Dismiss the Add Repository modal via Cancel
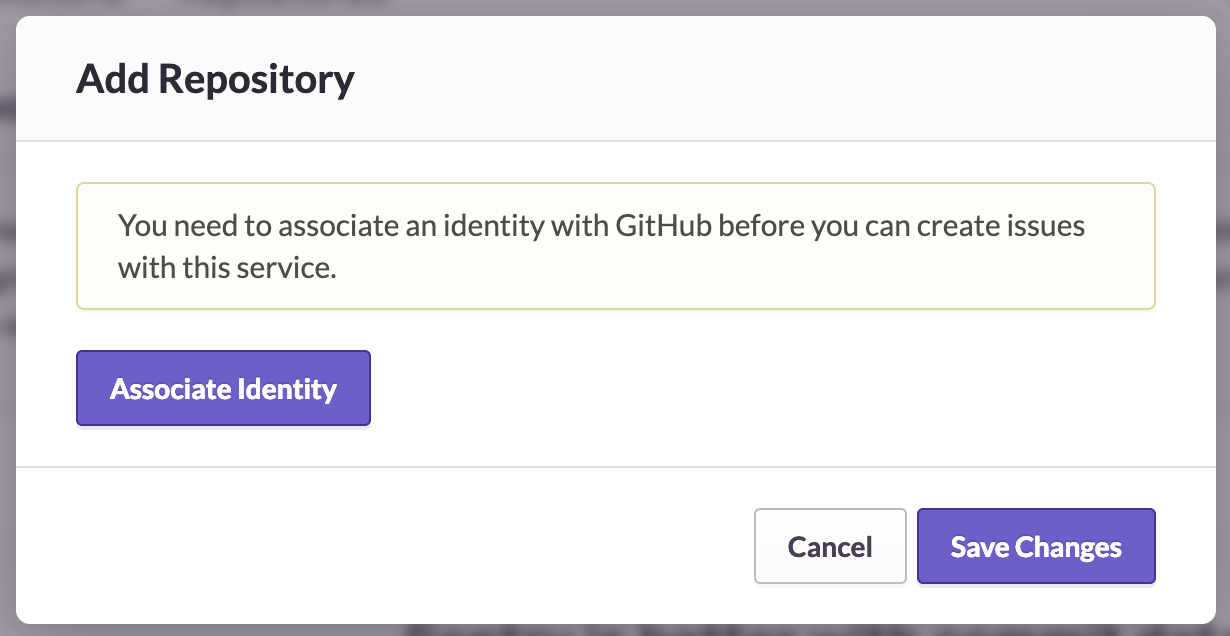This screenshot has width=1230, height=636. (x=830, y=546)
